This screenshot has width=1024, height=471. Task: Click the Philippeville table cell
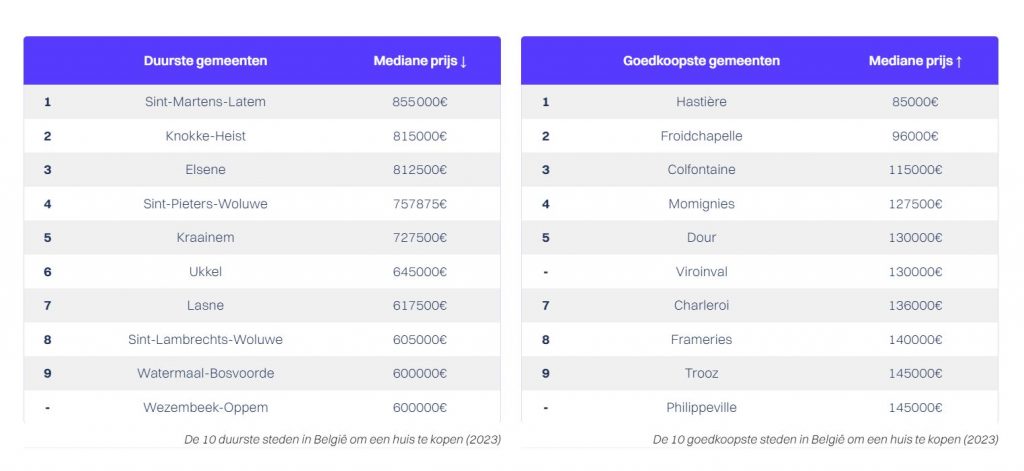pyautogui.click(x=701, y=408)
